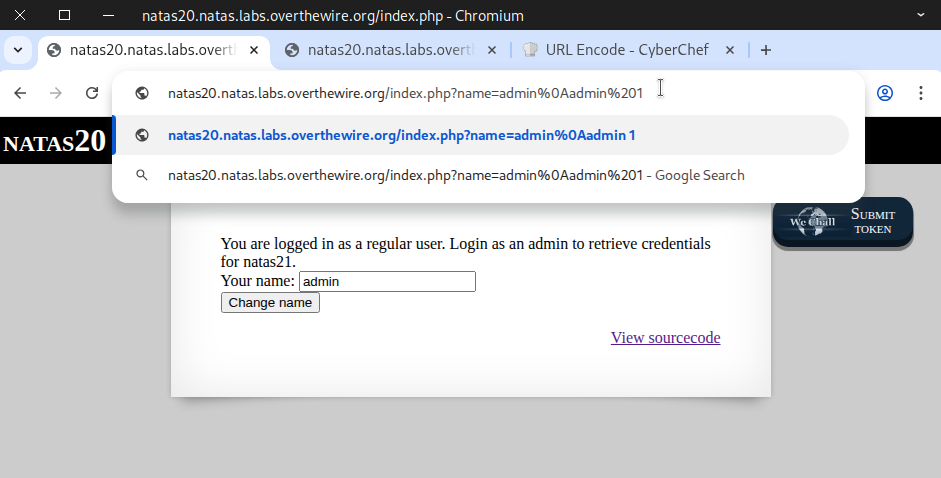The width and height of the screenshot is (941, 478).
Task: Click the Forward navigation arrow
Action: (x=56, y=93)
